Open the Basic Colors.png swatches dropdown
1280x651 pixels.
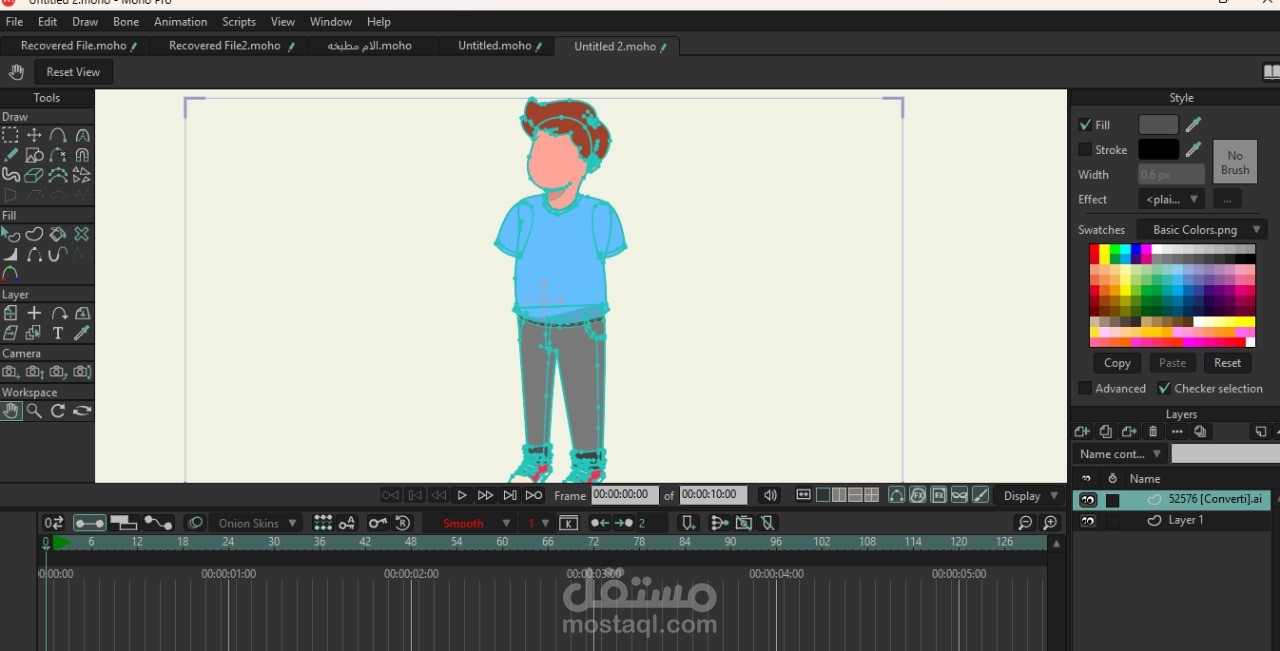coord(1202,230)
